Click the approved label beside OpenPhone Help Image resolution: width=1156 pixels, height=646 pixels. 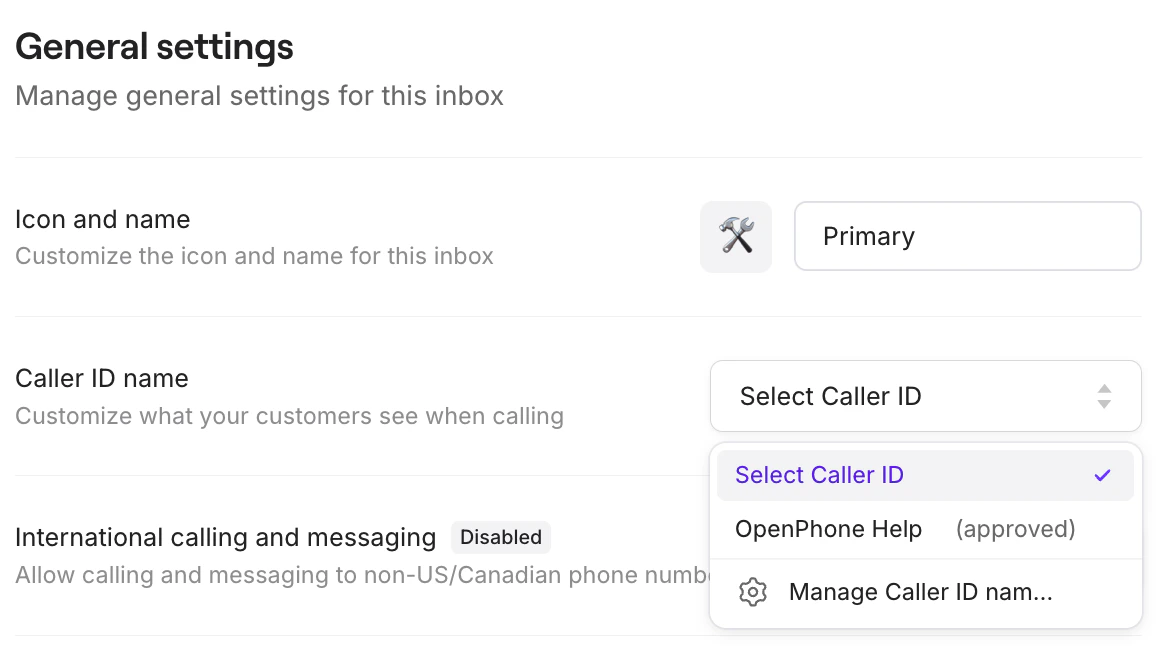point(1015,529)
